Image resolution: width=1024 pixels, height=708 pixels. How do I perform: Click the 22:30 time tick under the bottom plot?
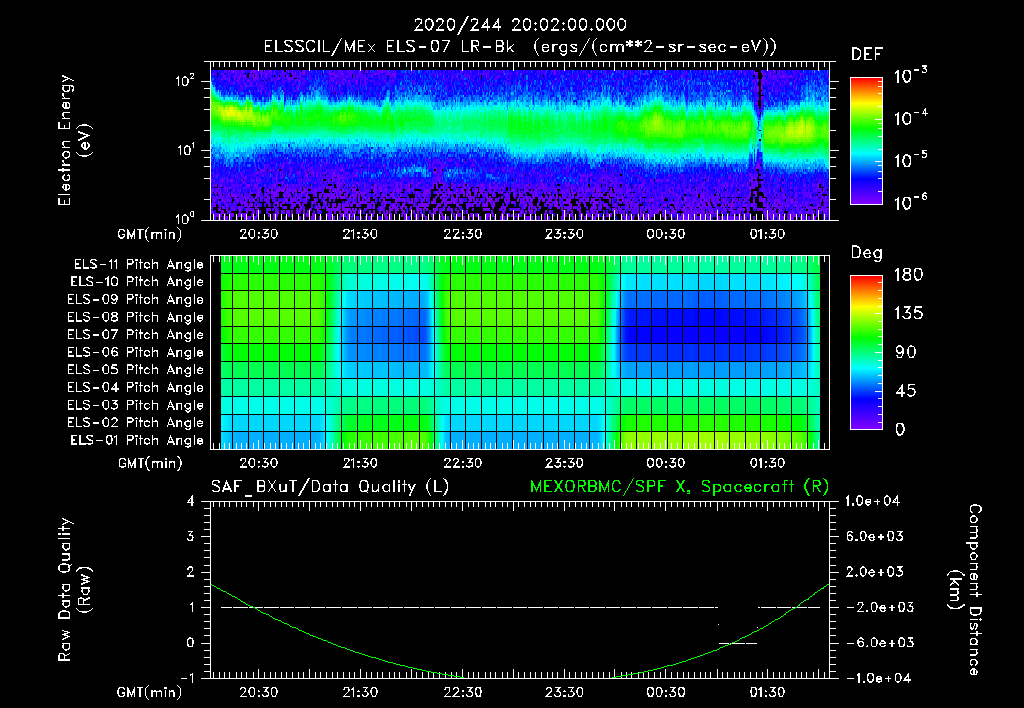click(x=463, y=692)
